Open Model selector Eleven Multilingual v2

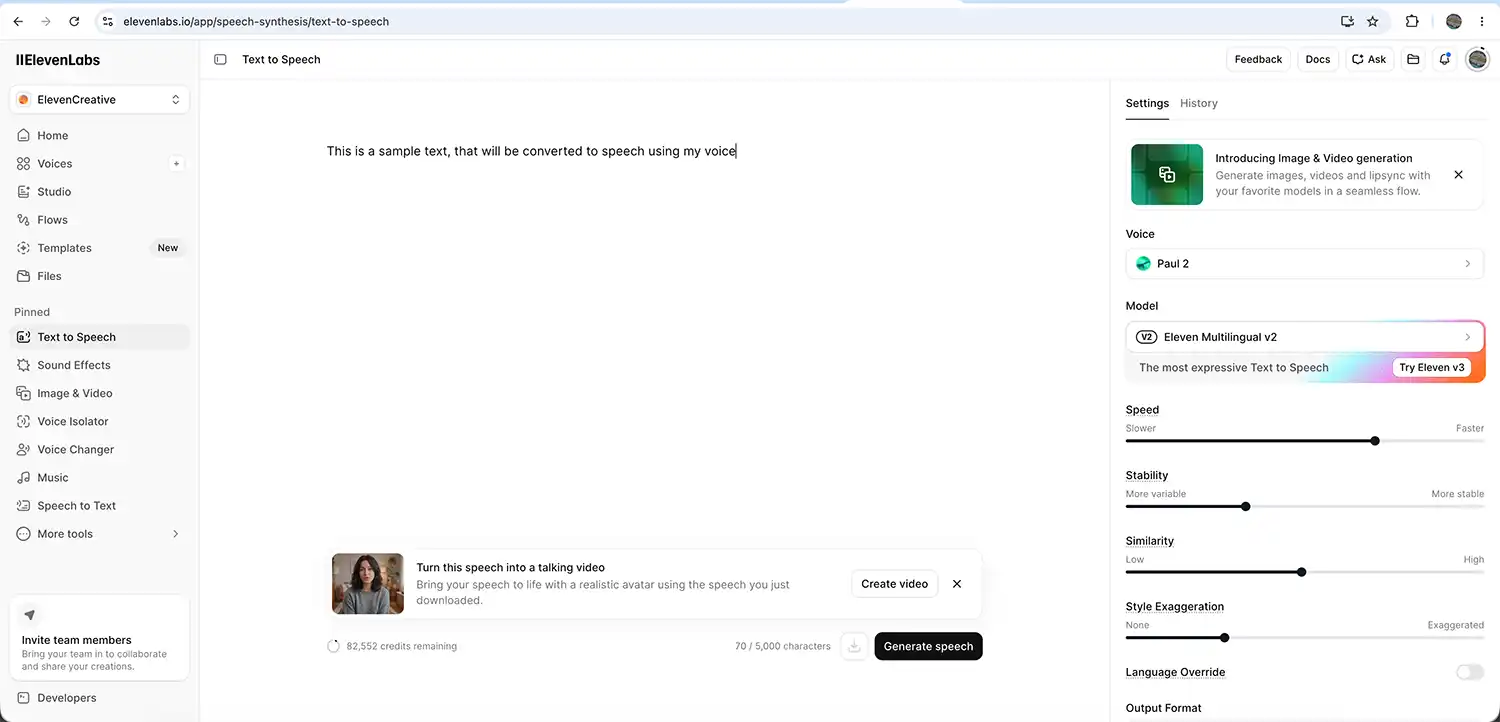point(1305,338)
